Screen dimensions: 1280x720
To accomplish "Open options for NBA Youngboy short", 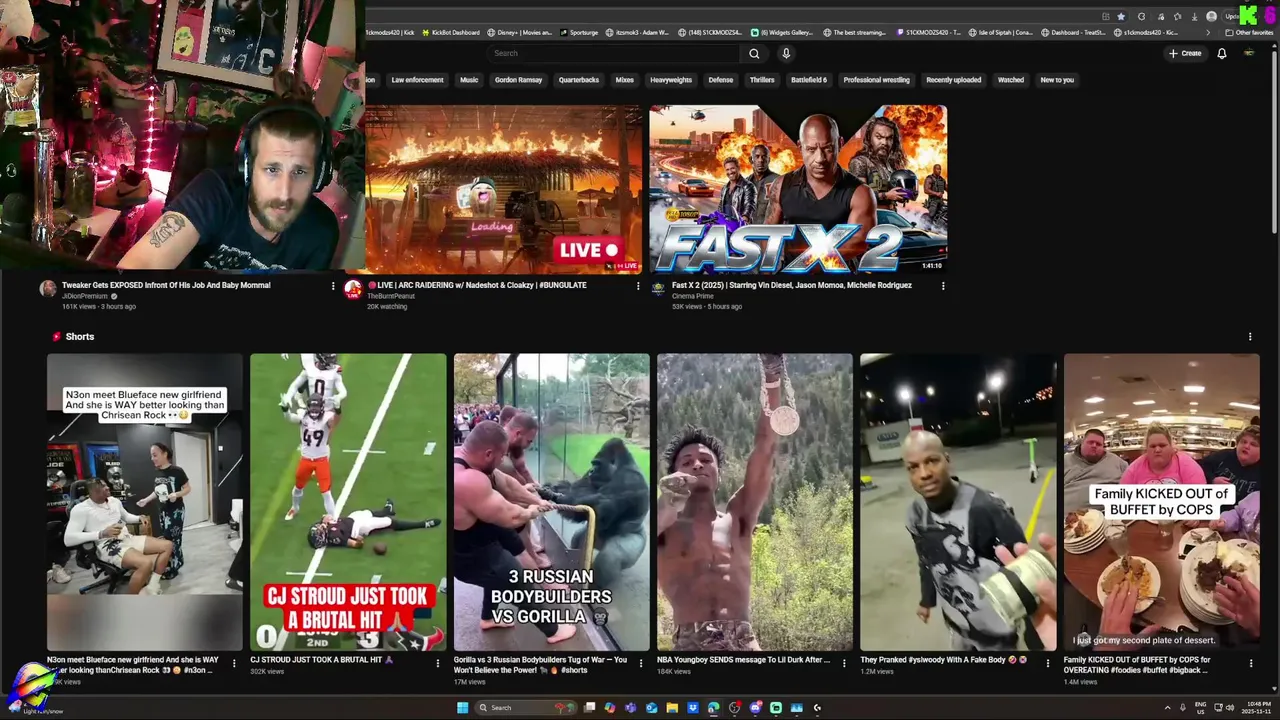I will (844, 663).
